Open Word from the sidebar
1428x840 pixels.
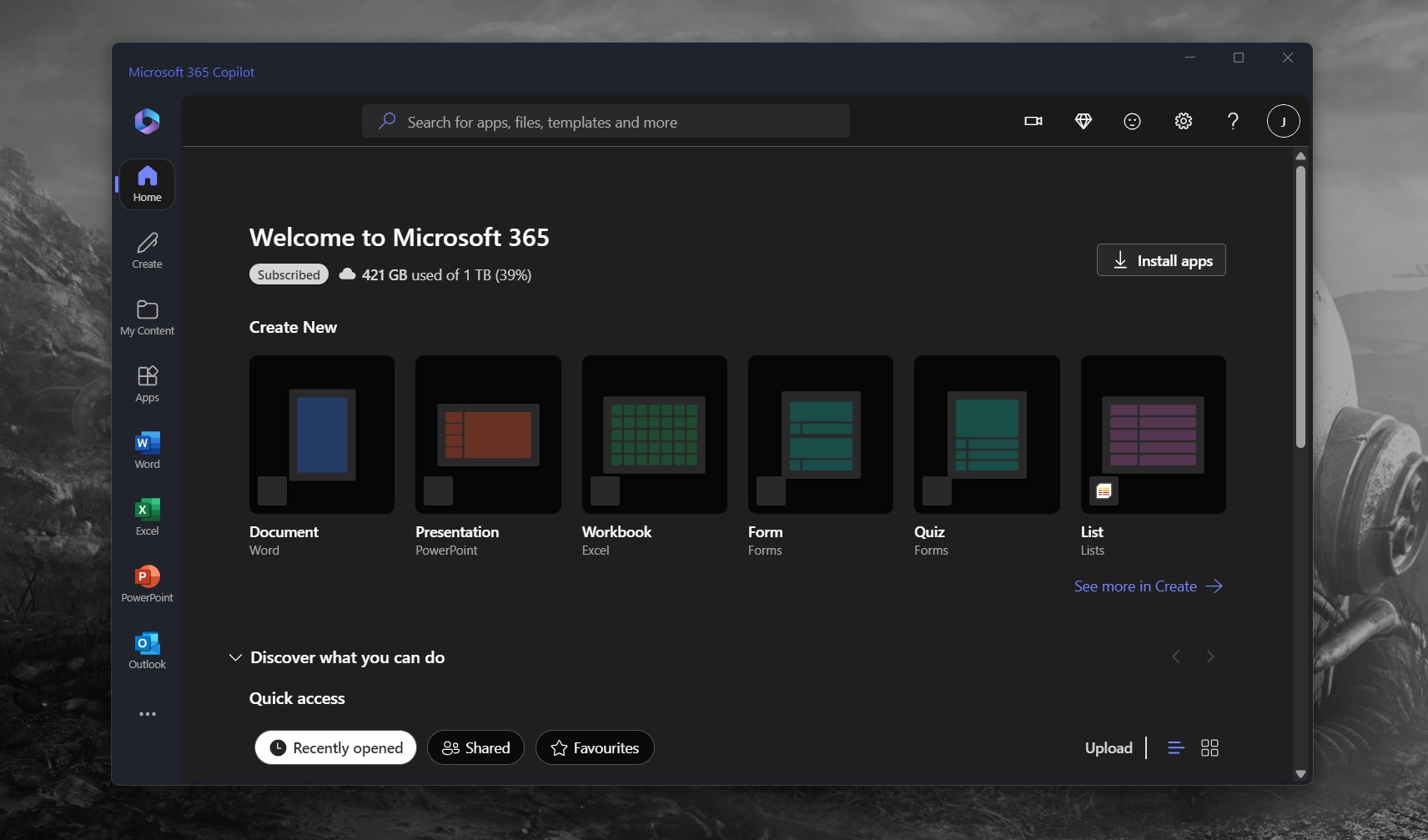147,450
